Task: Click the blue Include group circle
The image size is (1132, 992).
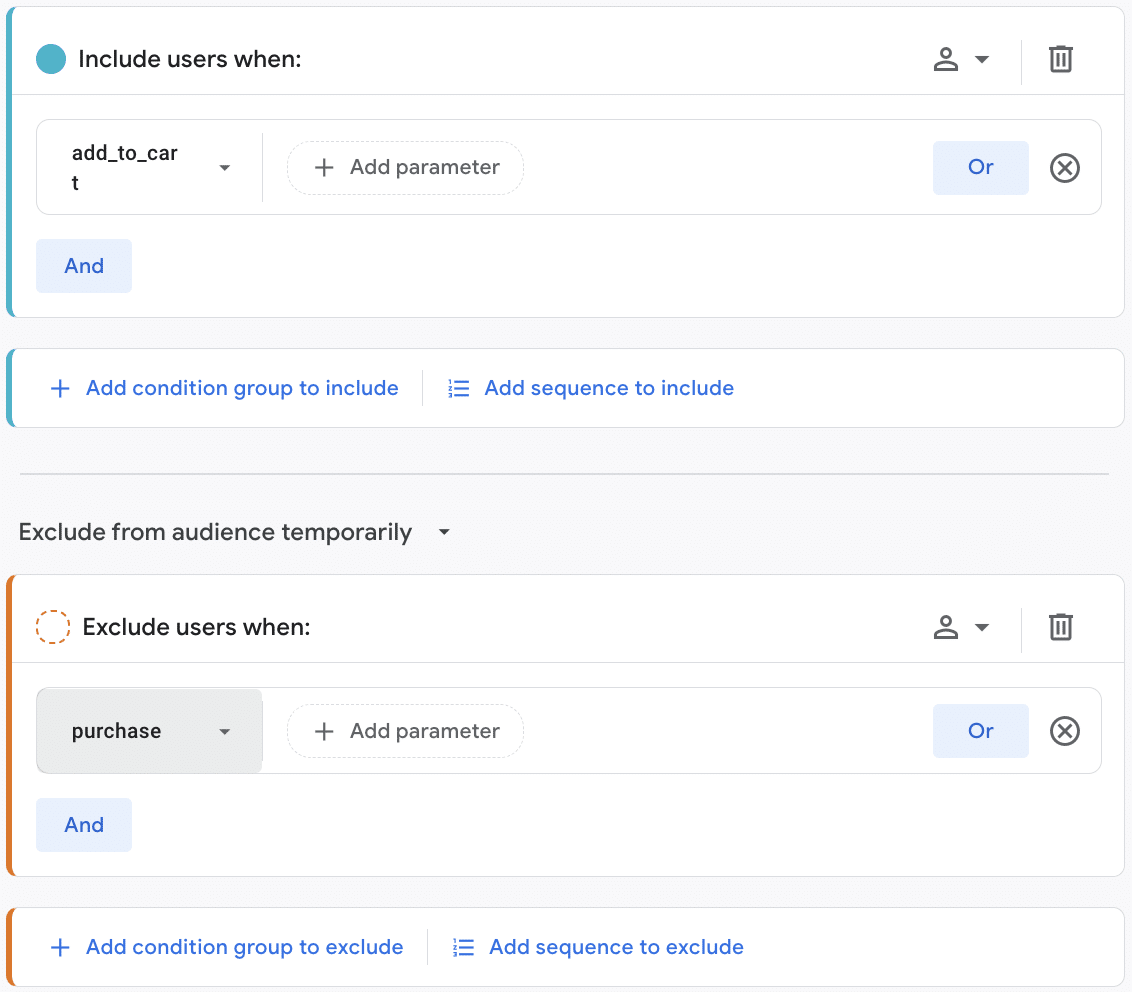Action: (x=51, y=59)
